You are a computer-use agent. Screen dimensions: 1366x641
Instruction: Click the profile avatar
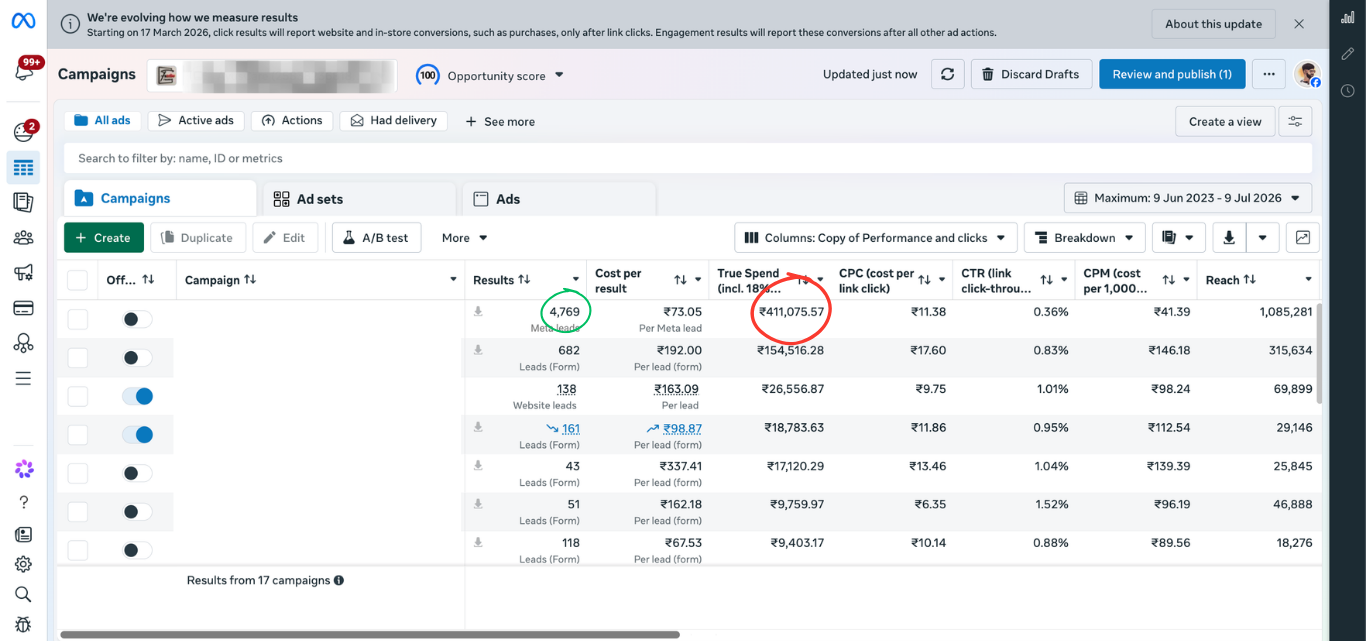click(x=1307, y=74)
